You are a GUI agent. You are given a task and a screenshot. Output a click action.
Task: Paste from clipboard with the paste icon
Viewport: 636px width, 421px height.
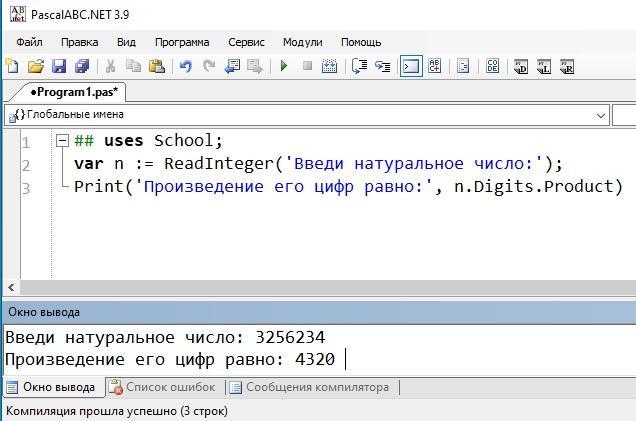click(157, 66)
